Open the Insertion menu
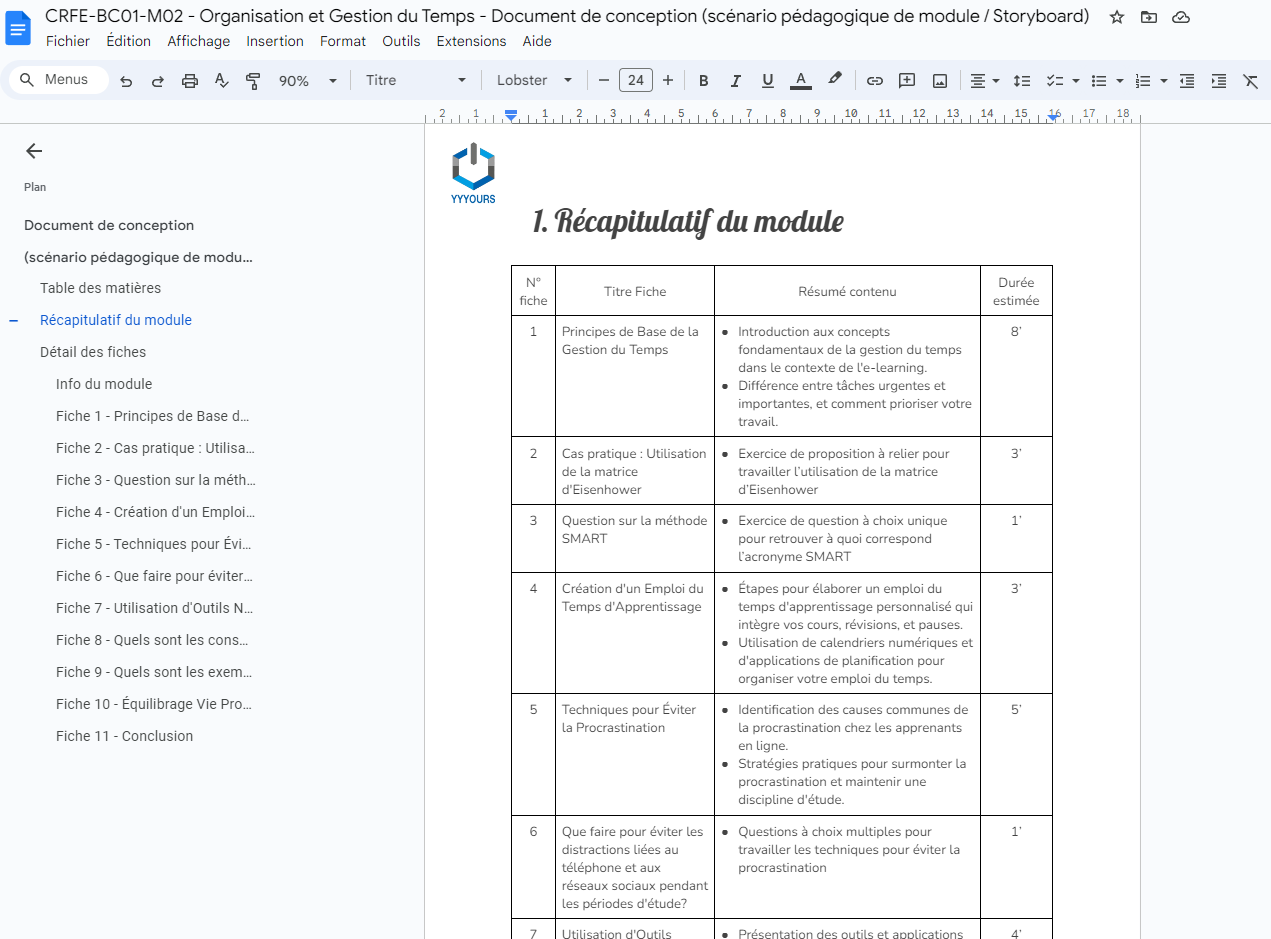Image resolution: width=1271 pixels, height=939 pixels. 275,41
